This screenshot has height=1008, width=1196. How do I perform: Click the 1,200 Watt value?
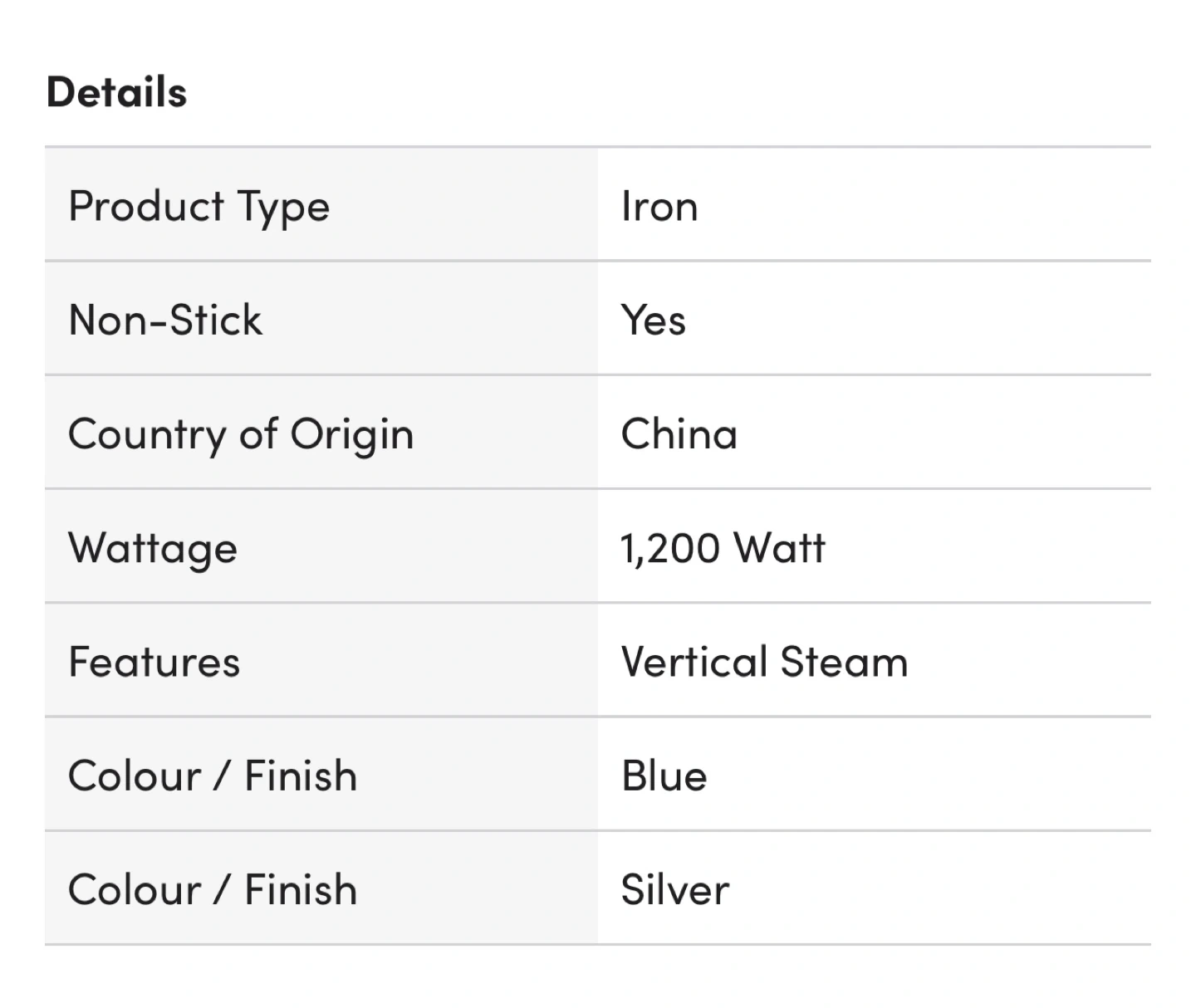click(x=723, y=548)
